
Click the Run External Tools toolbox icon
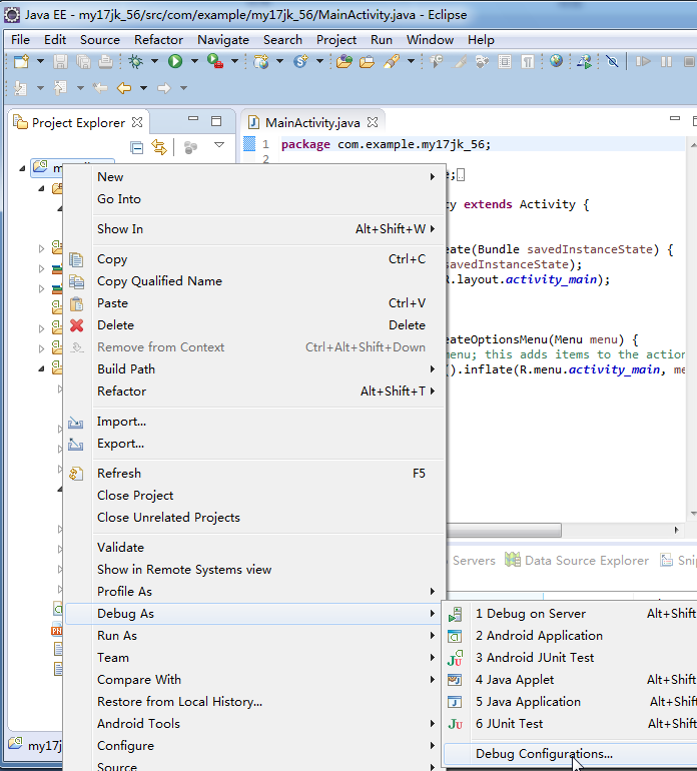click(x=215, y=61)
